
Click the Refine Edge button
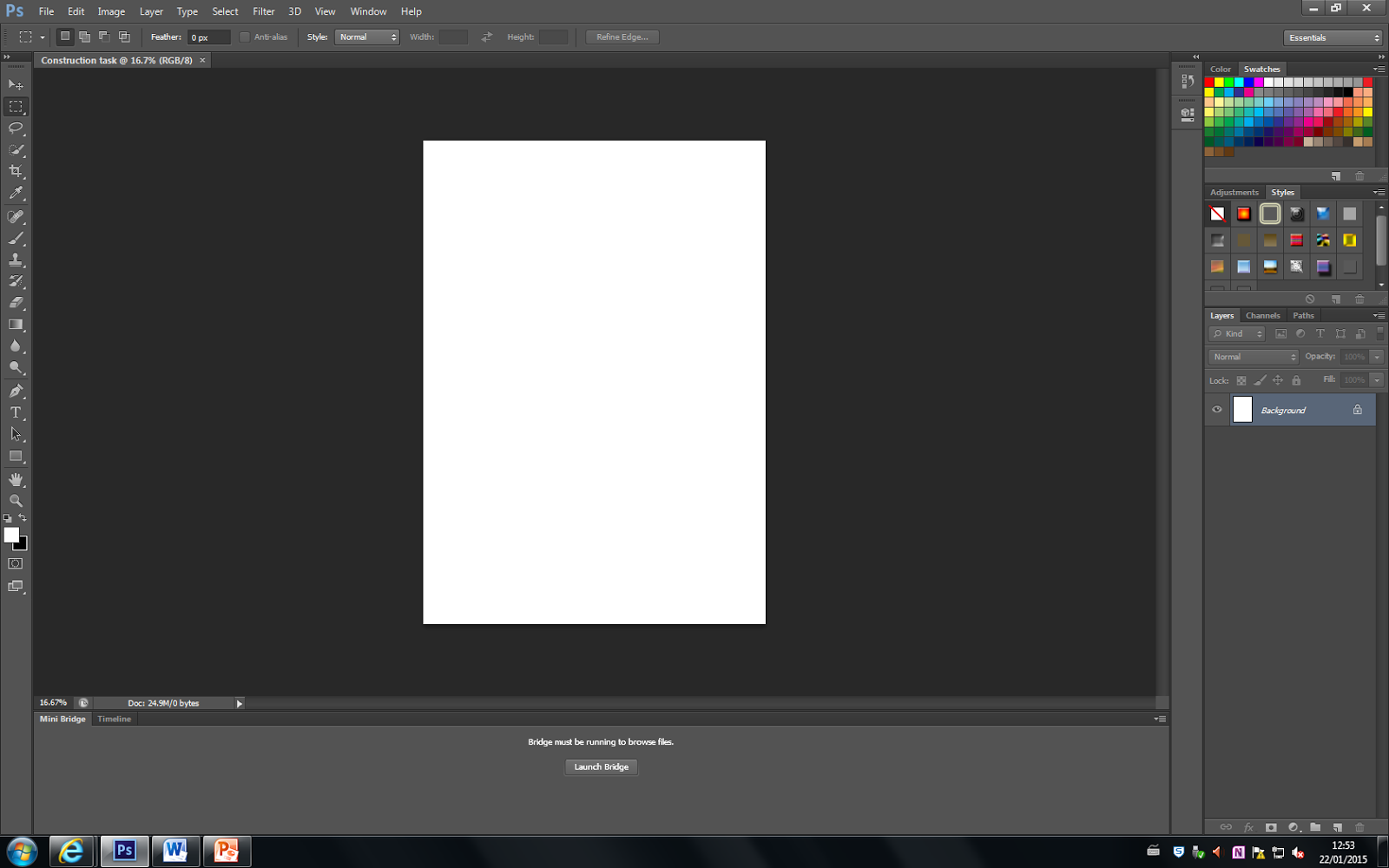(x=622, y=36)
